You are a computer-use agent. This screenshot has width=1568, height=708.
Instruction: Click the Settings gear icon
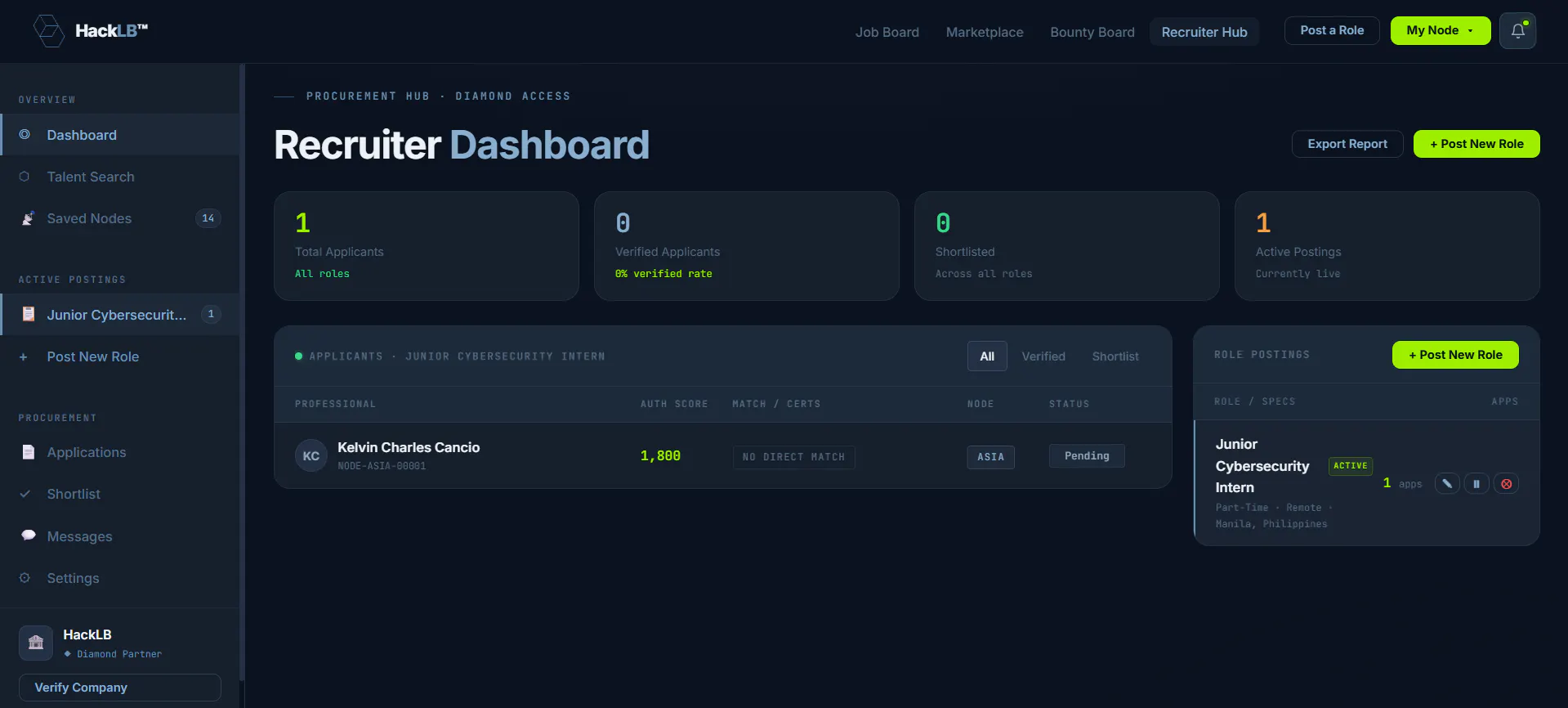click(25, 578)
